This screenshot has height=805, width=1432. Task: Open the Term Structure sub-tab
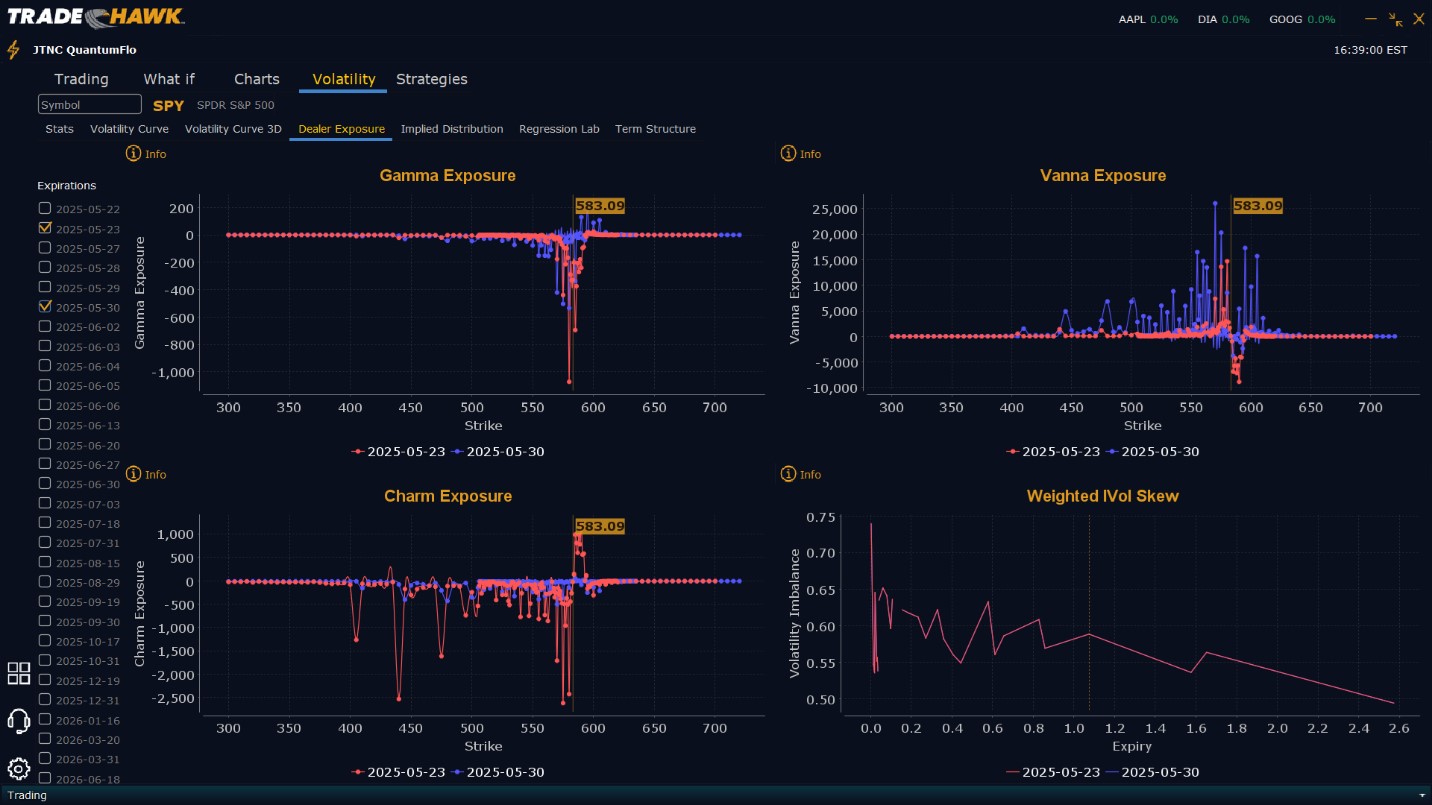pos(655,129)
